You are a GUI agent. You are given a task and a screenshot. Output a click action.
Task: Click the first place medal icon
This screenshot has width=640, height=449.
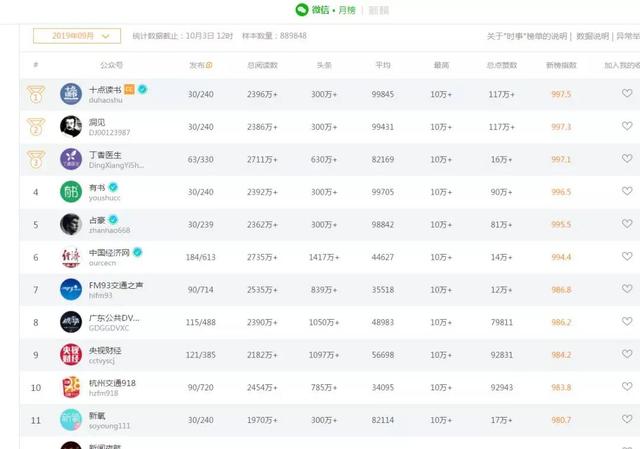36,94
